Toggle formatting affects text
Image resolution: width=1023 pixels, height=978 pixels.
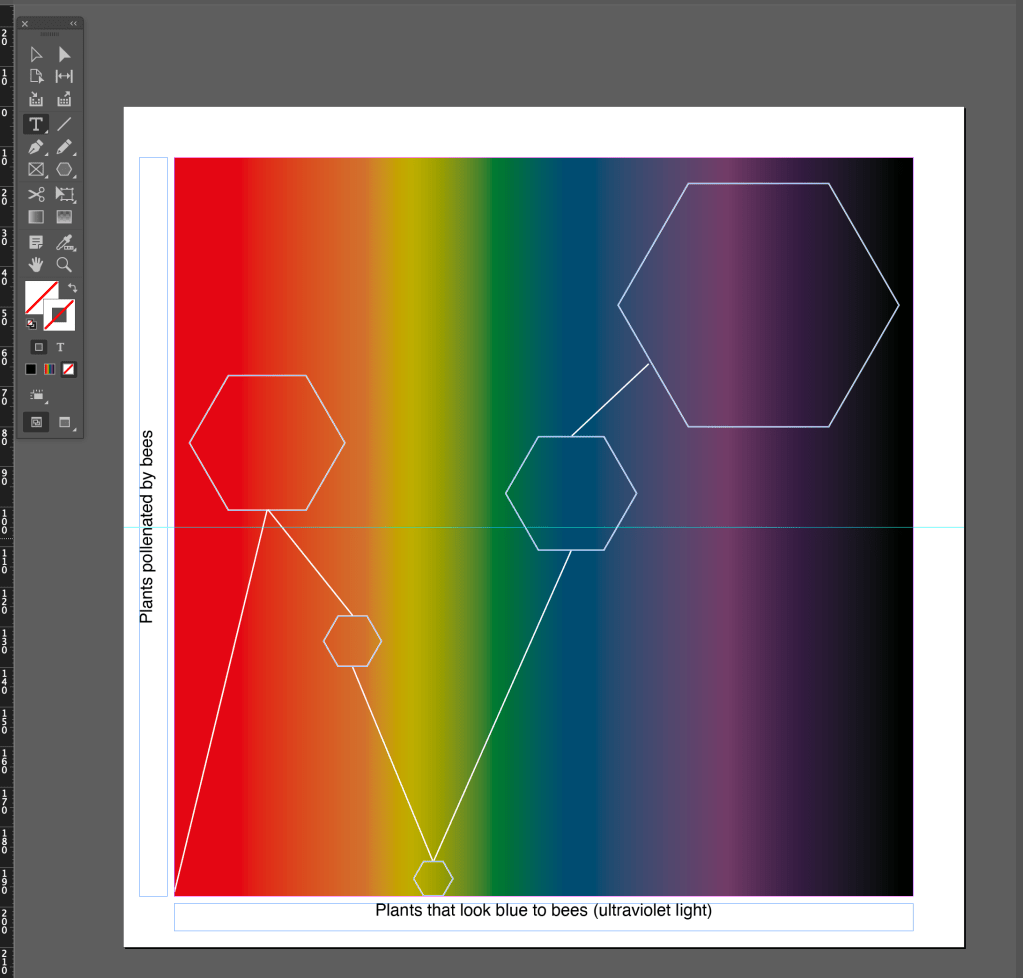click(x=60, y=347)
